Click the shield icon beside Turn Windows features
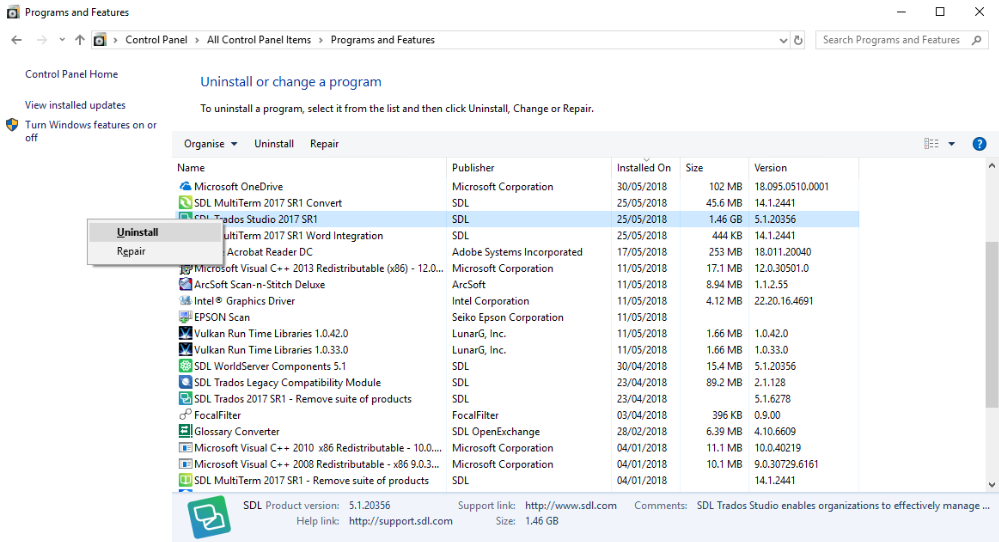Screen dimensions: 999x542 [x=12, y=125]
